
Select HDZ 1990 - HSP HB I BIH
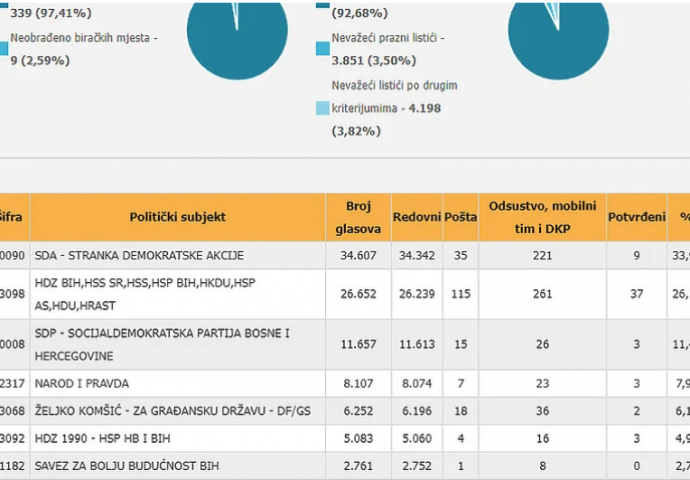click(104, 438)
